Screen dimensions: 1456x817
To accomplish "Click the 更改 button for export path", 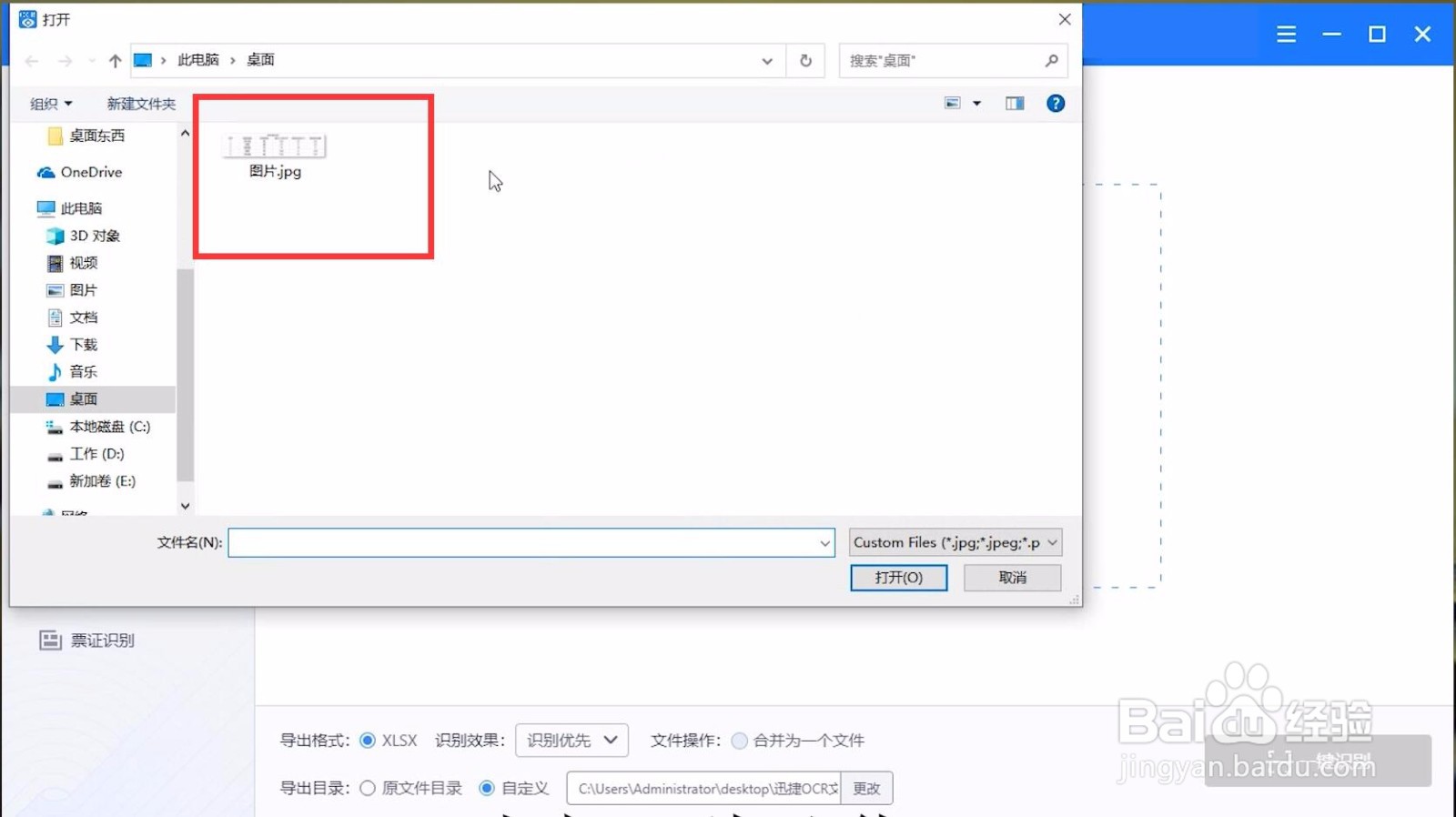I will pos(866,788).
